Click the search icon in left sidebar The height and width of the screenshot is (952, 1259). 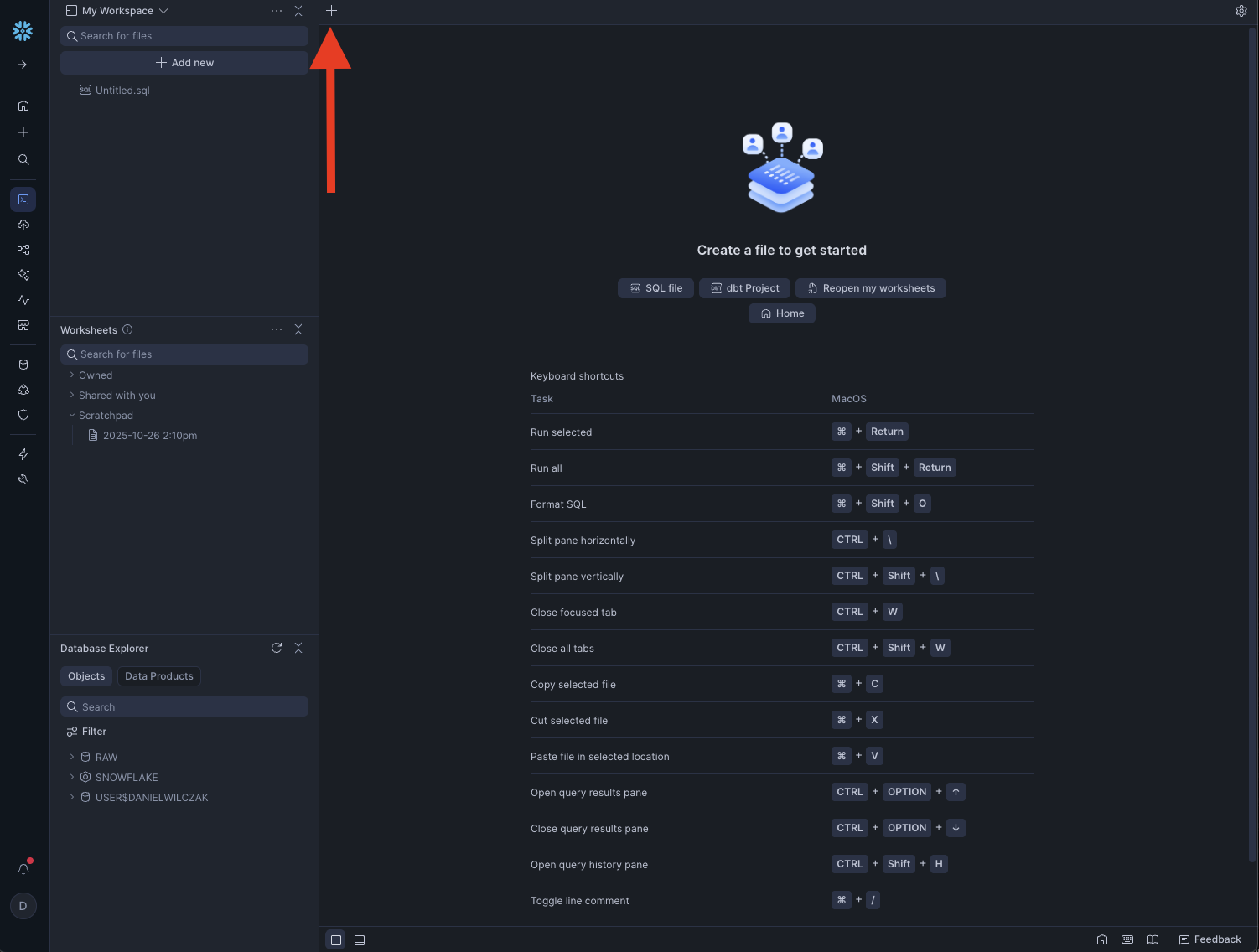point(23,159)
